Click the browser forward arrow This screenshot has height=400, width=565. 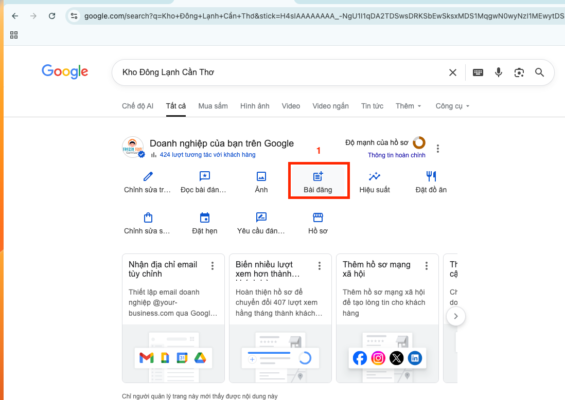[33, 16]
